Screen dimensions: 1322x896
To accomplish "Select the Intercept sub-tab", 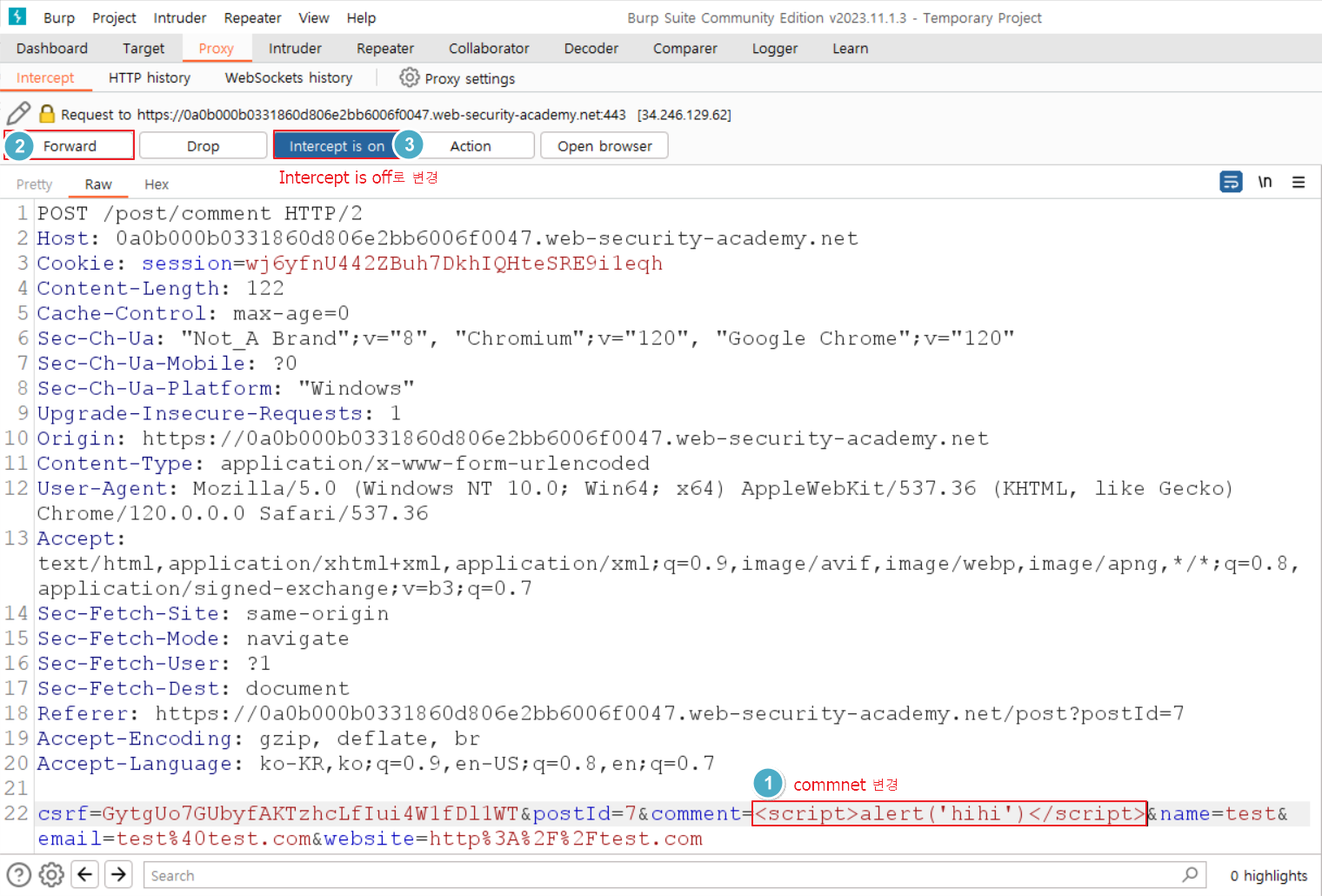I will (x=45, y=77).
